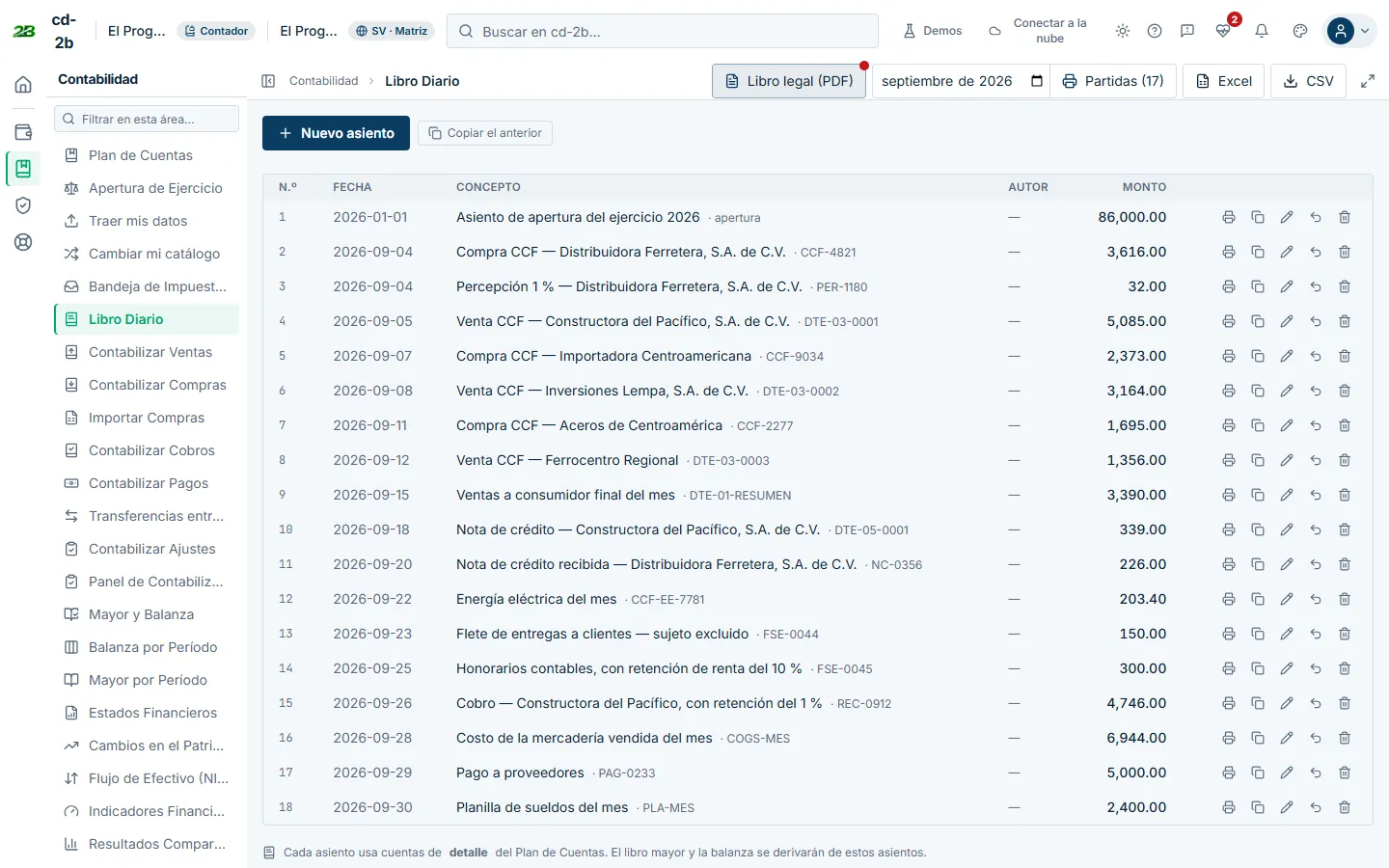1389x868 pixels.
Task: Click the Nuevo asiento button
Action: pyautogui.click(x=336, y=133)
